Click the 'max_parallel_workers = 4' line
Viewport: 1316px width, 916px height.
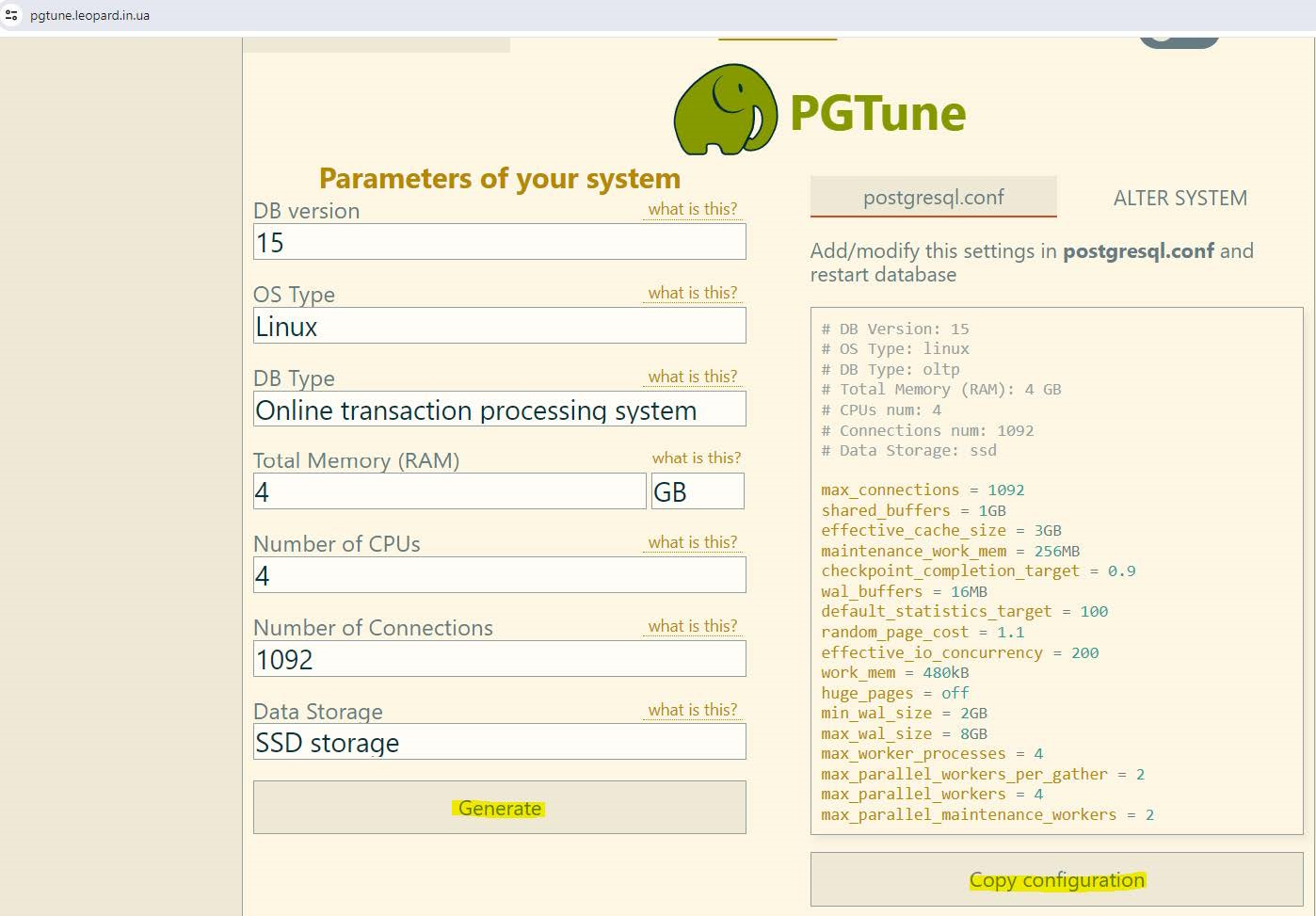click(x=932, y=794)
